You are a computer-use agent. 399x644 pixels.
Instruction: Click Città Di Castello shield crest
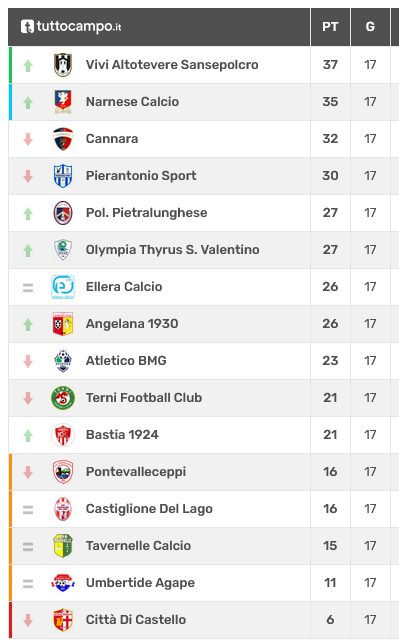coord(63,619)
